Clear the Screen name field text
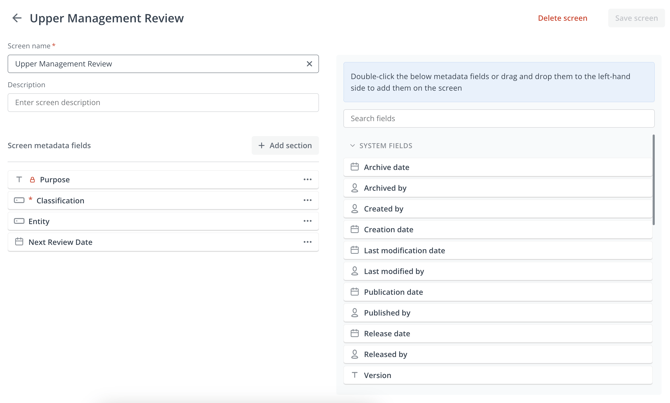670x403 pixels. click(x=309, y=64)
